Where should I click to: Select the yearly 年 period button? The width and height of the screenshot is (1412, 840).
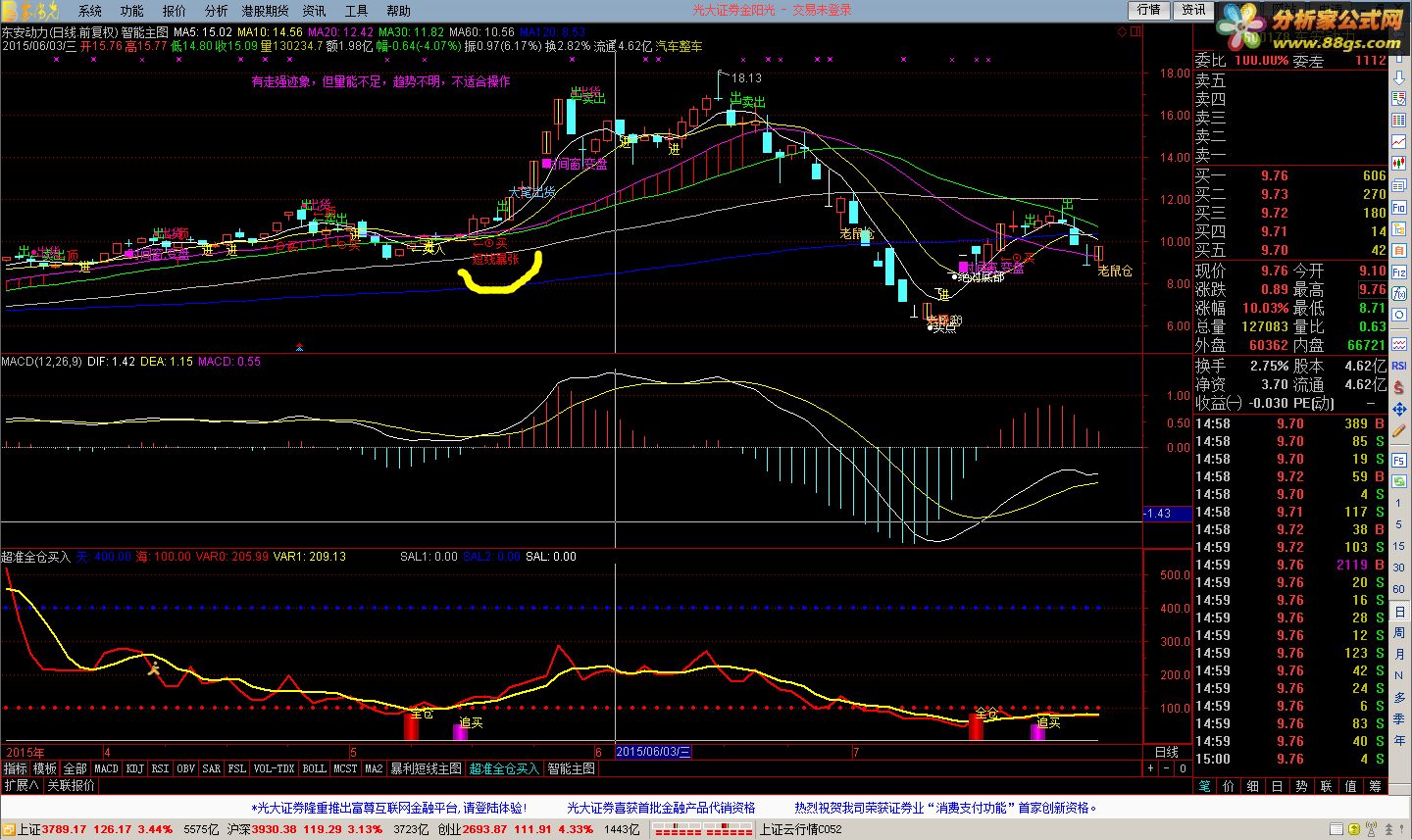coord(1399,740)
